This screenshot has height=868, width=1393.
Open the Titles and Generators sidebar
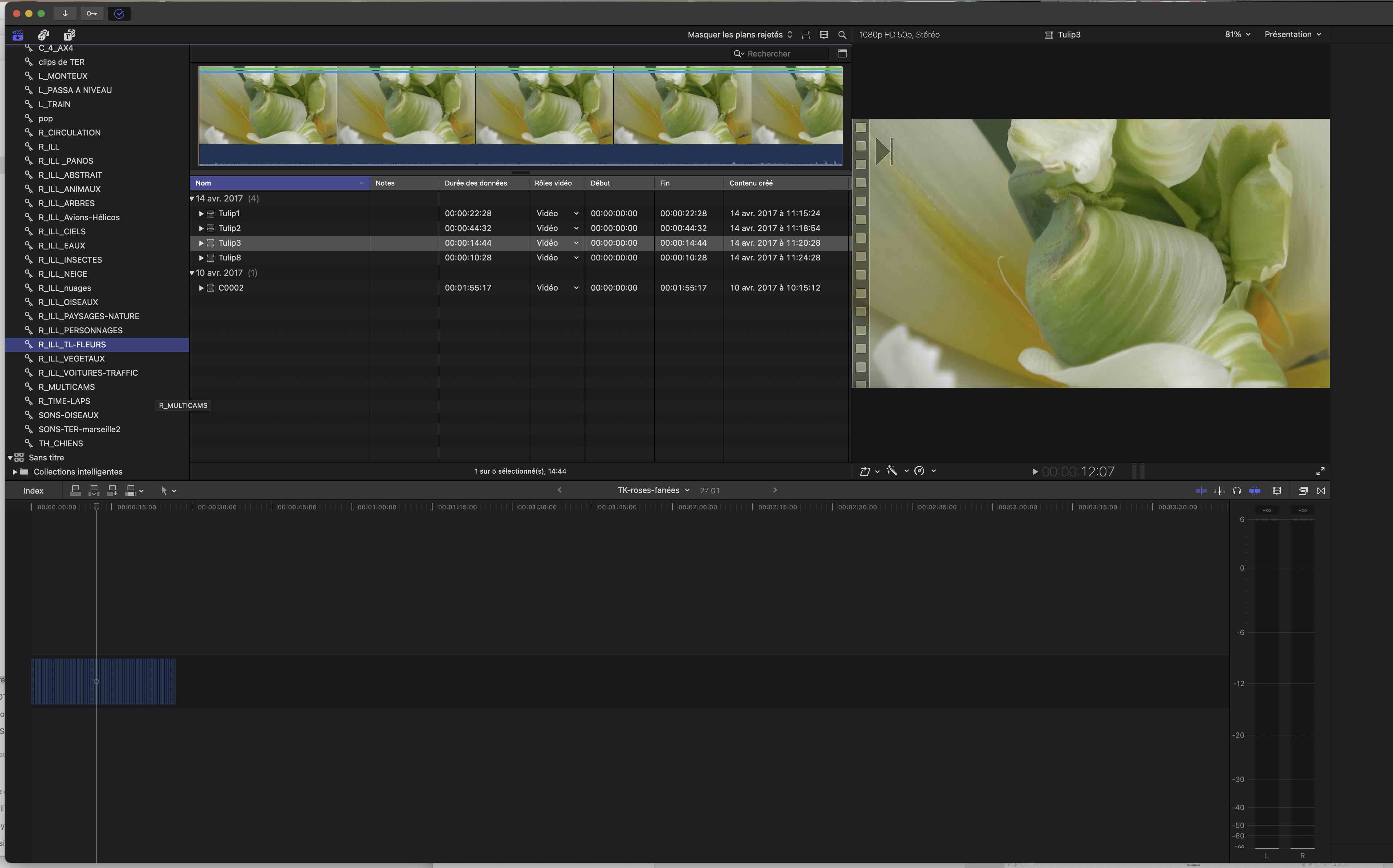[69, 35]
